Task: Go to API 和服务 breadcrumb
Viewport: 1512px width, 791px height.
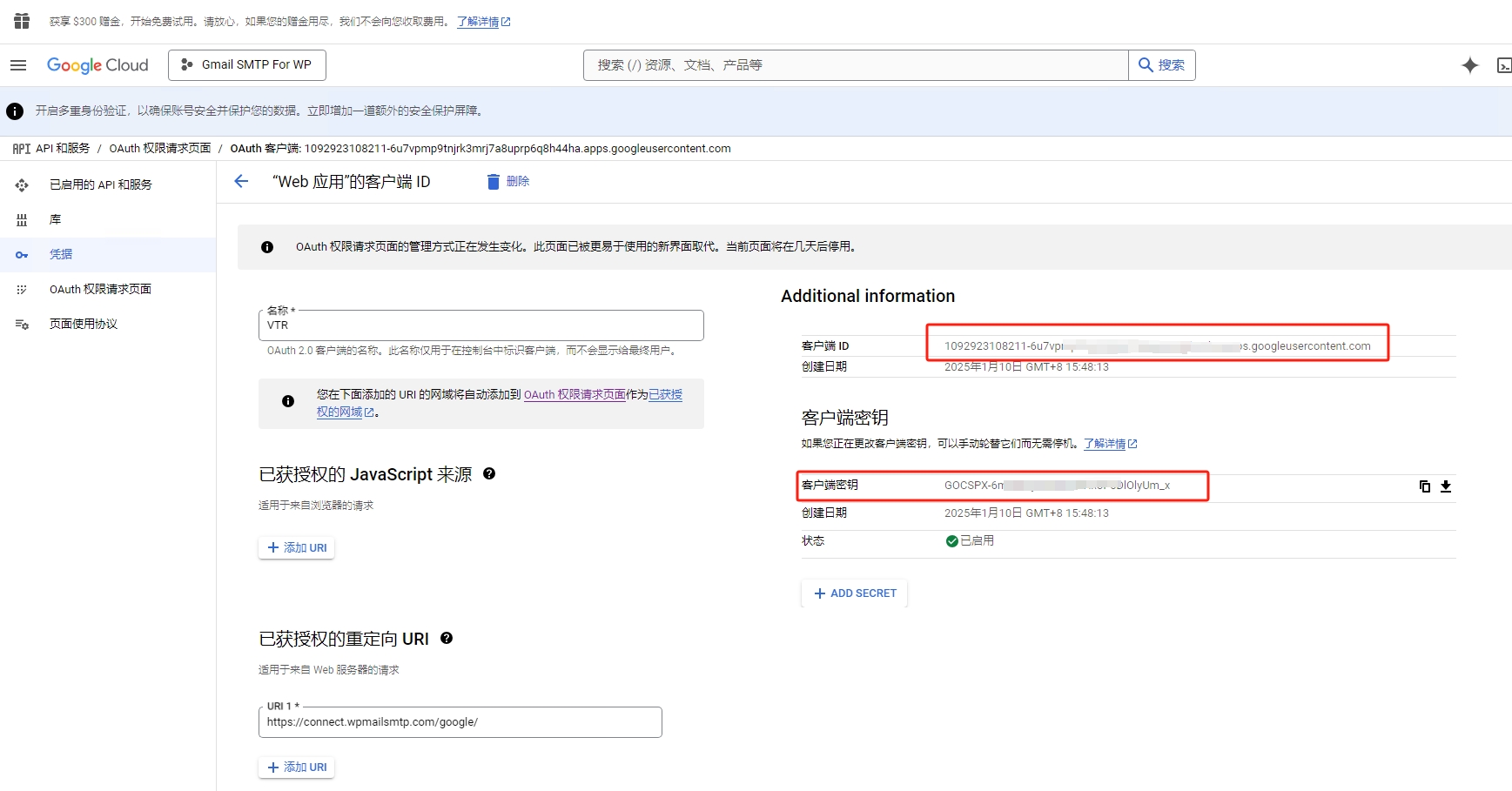Action: [x=63, y=149]
